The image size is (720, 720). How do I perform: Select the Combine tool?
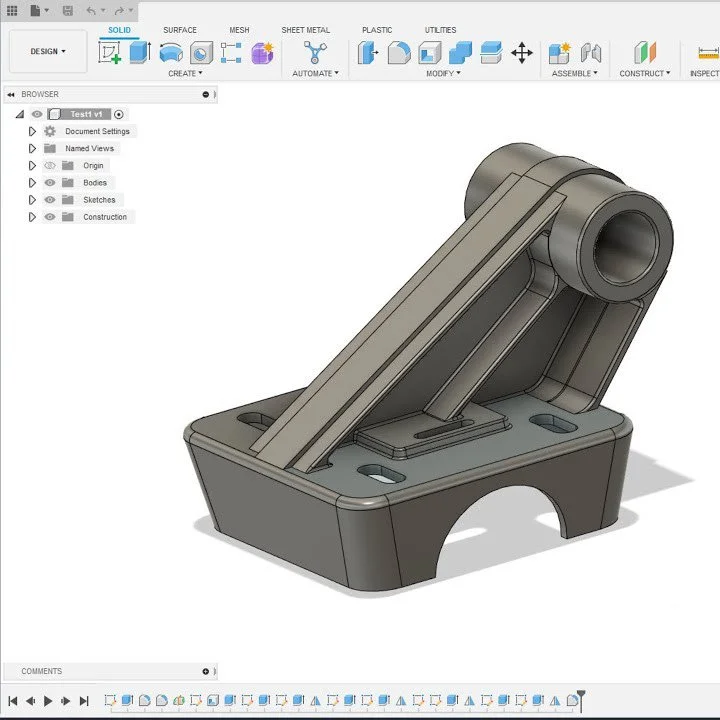coord(460,52)
